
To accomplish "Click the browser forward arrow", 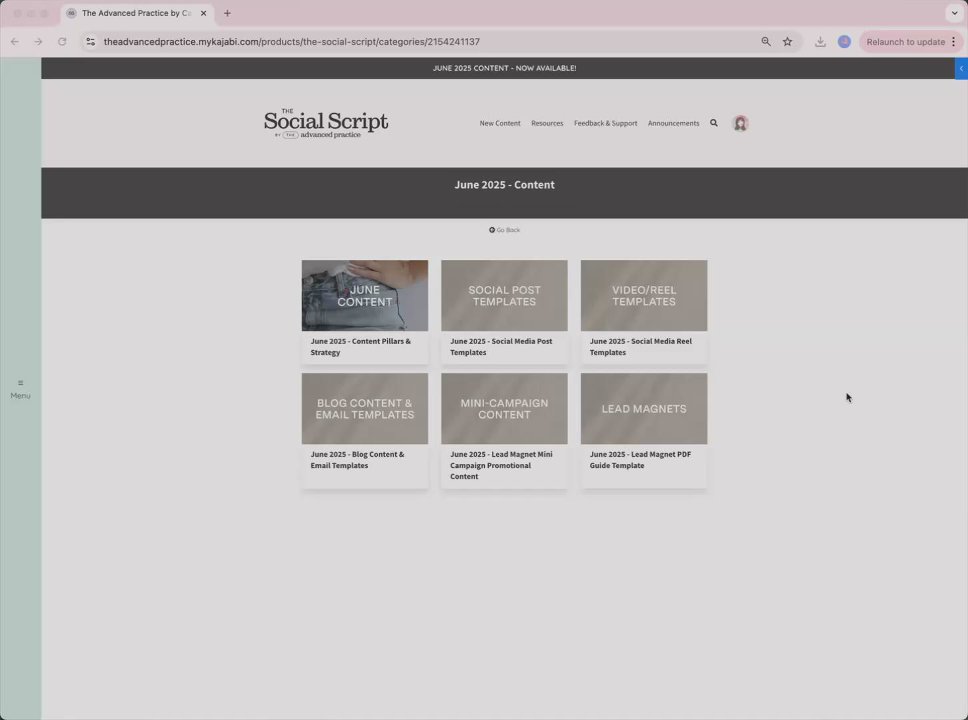I will (38, 42).
